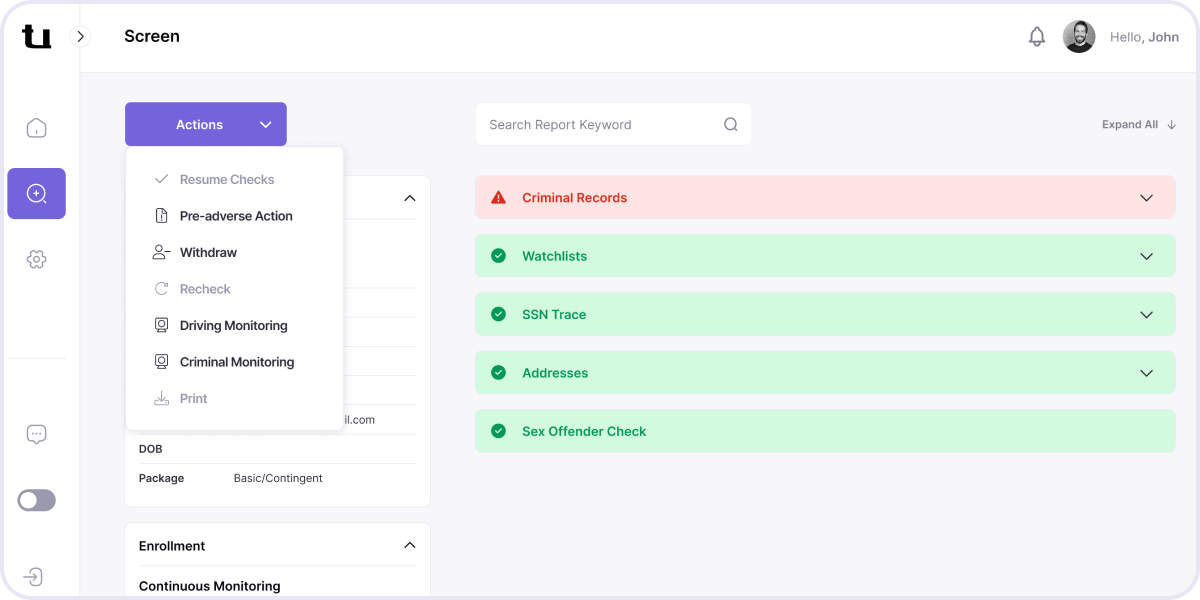Focus the Search Report Keyword field
The height and width of the screenshot is (600, 1200).
pyautogui.click(x=600, y=125)
